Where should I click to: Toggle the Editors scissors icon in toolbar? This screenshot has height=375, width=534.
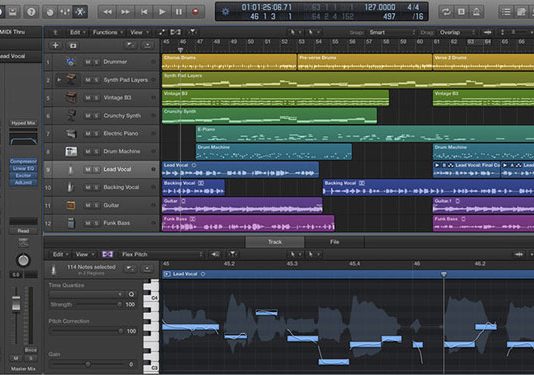[x=80, y=12]
